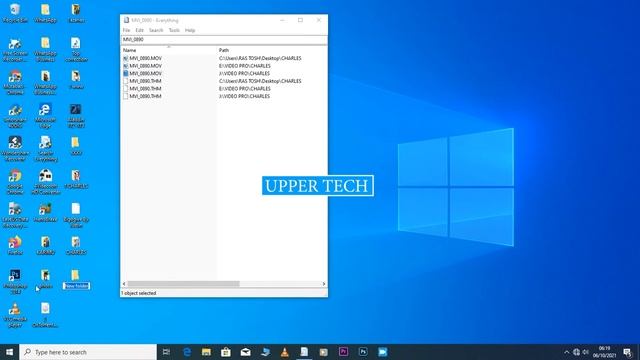This screenshot has width=640, height=360.
Task: Click the horizontal scrollbar thumb in results
Action: (184, 284)
